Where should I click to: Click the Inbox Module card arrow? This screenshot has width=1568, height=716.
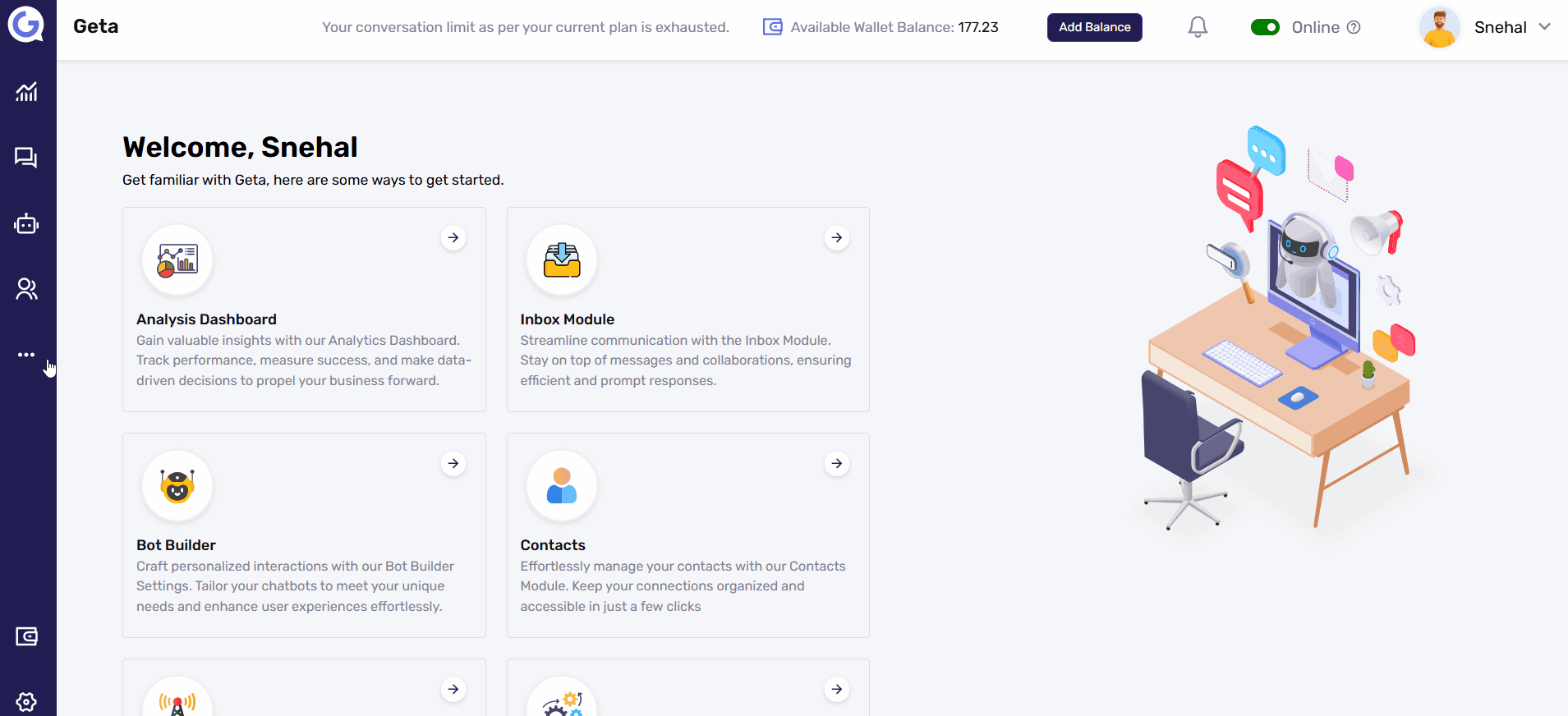pos(837,238)
